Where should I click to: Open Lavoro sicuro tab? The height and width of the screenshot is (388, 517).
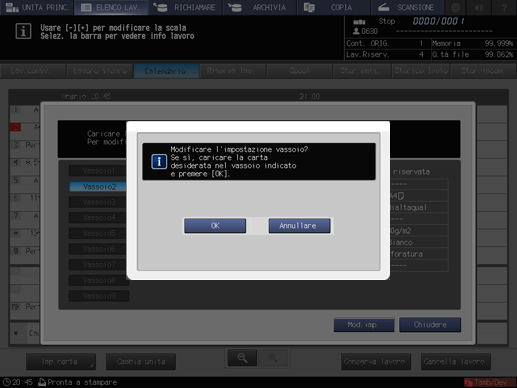point(100,71)
